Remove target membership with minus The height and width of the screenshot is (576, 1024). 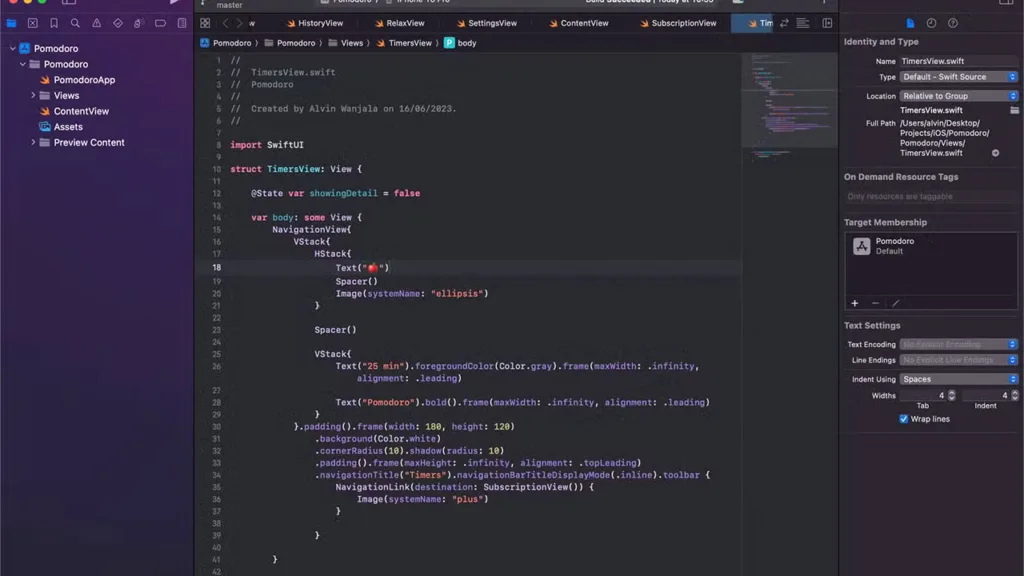click(x=875, y=303)
